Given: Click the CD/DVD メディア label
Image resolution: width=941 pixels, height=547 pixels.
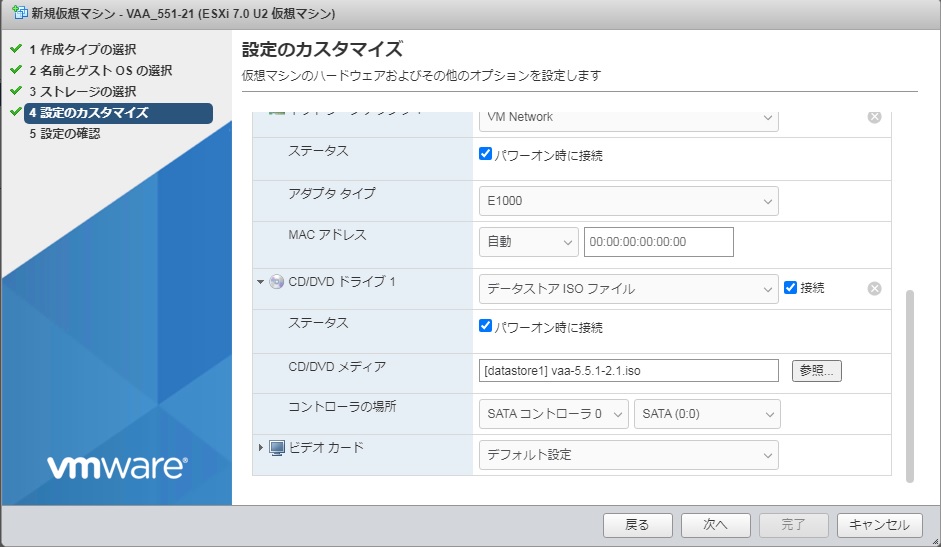Looking at the screenshot, I should click(x=337, y=367).
